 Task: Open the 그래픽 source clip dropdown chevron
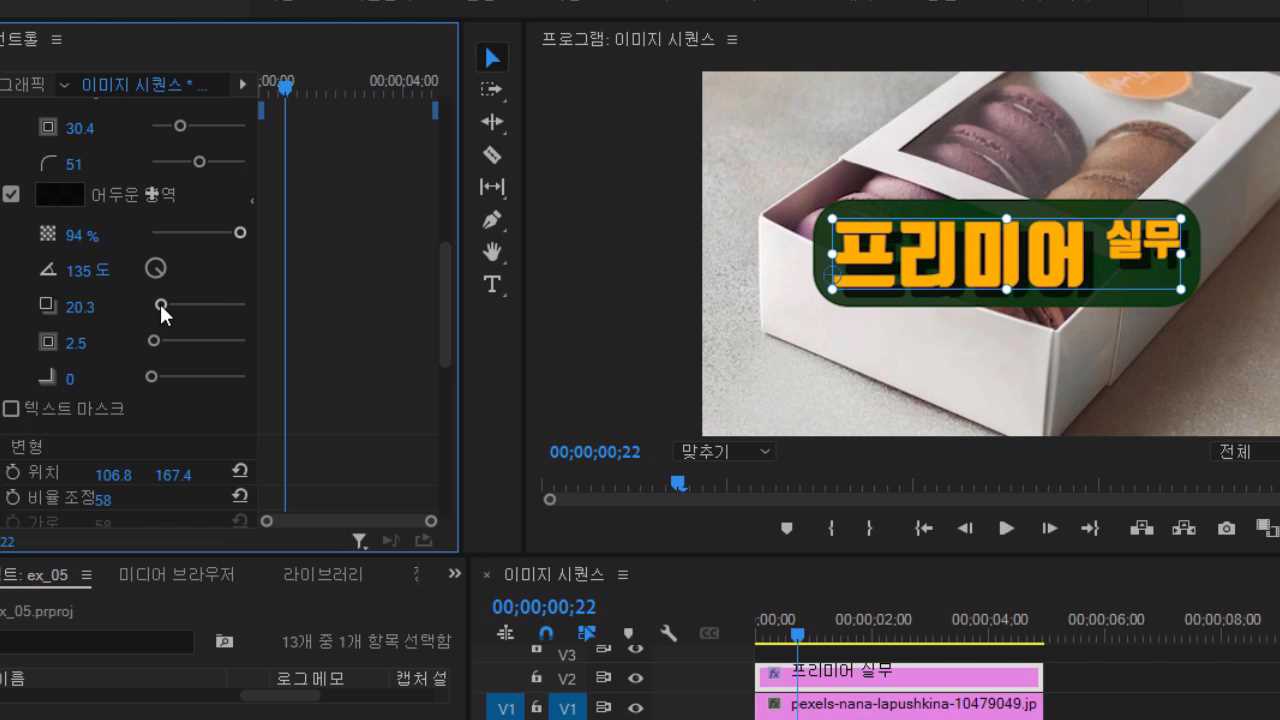64,85
